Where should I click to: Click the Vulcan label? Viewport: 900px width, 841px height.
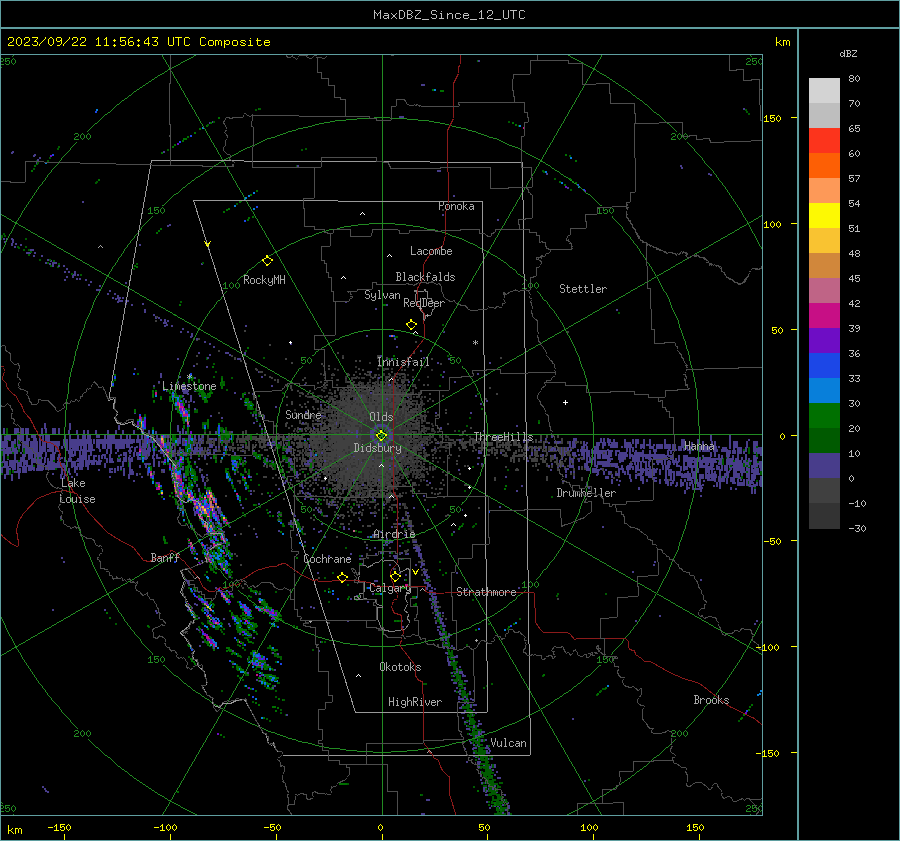coord(508,743)
